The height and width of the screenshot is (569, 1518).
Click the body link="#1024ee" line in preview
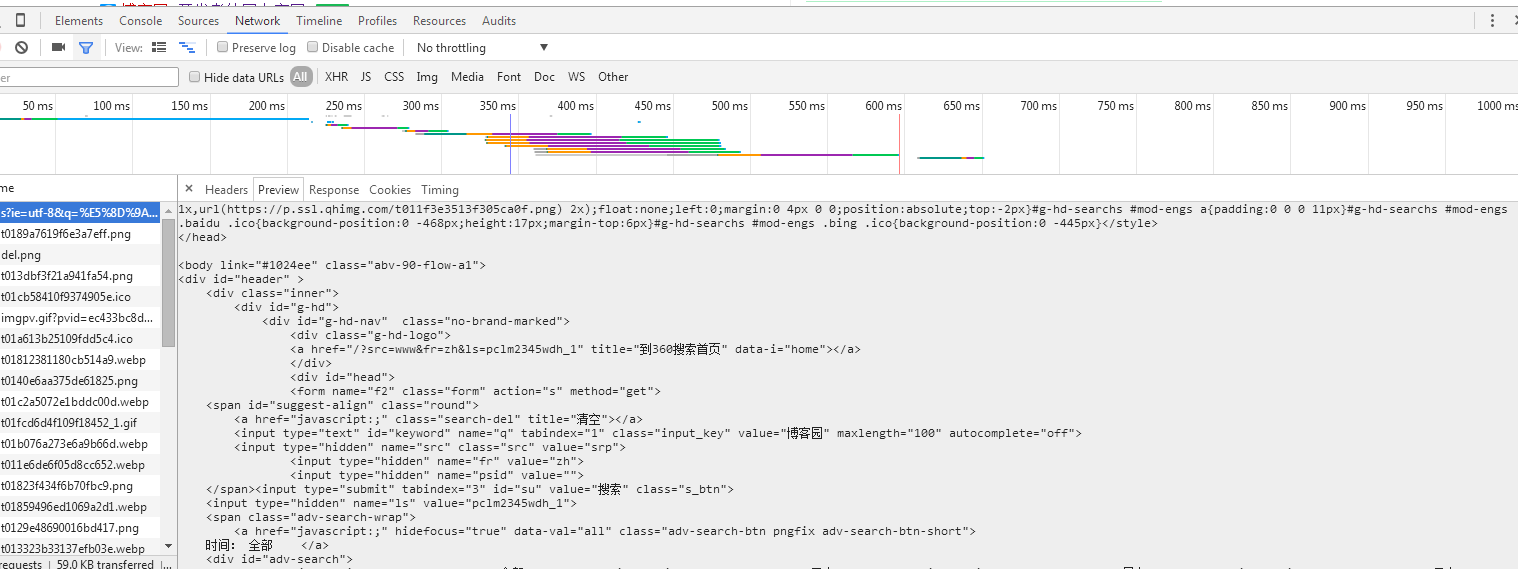tap(332, 265)
